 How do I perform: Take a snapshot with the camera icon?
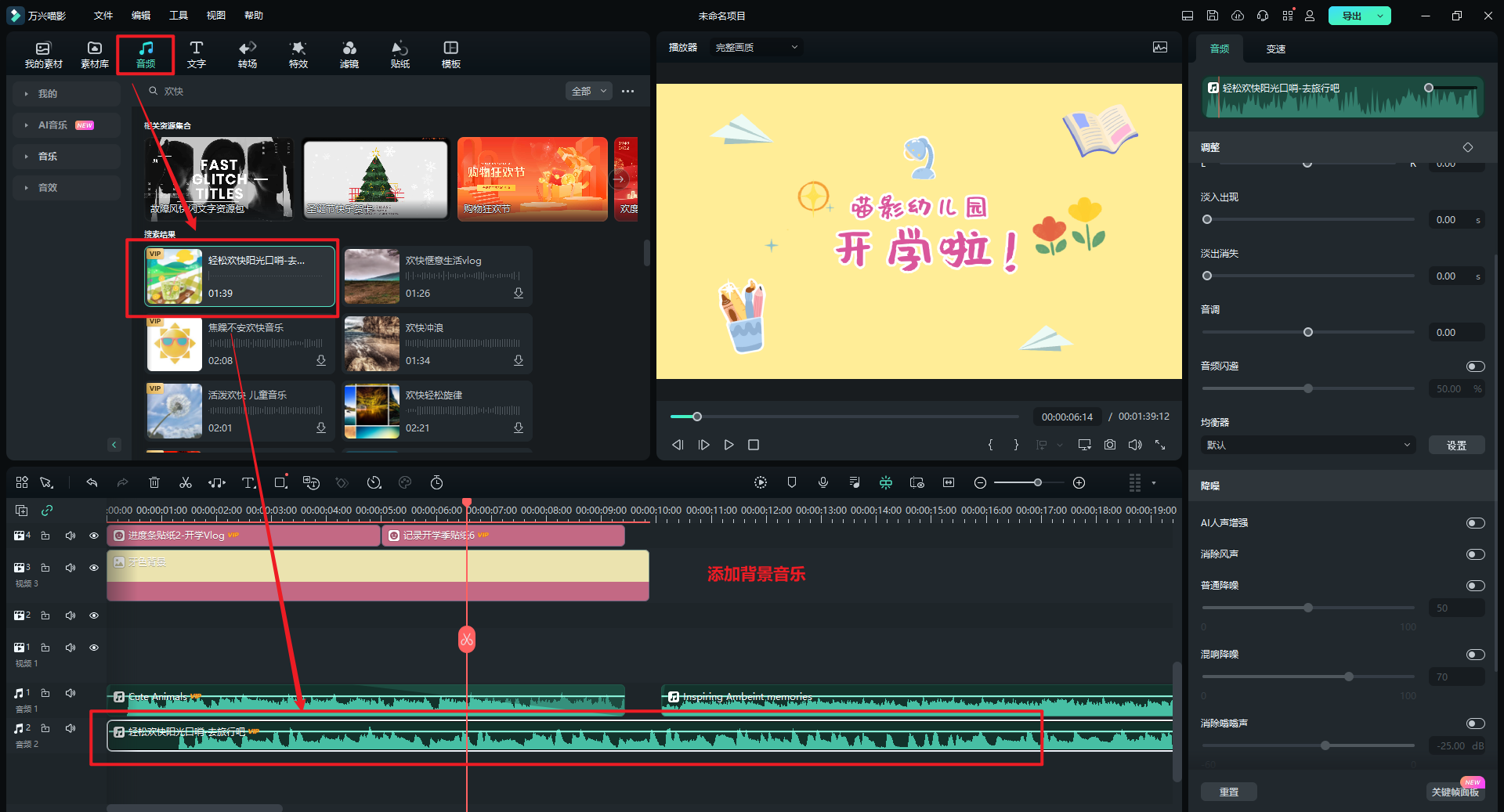coord(1110,445)
